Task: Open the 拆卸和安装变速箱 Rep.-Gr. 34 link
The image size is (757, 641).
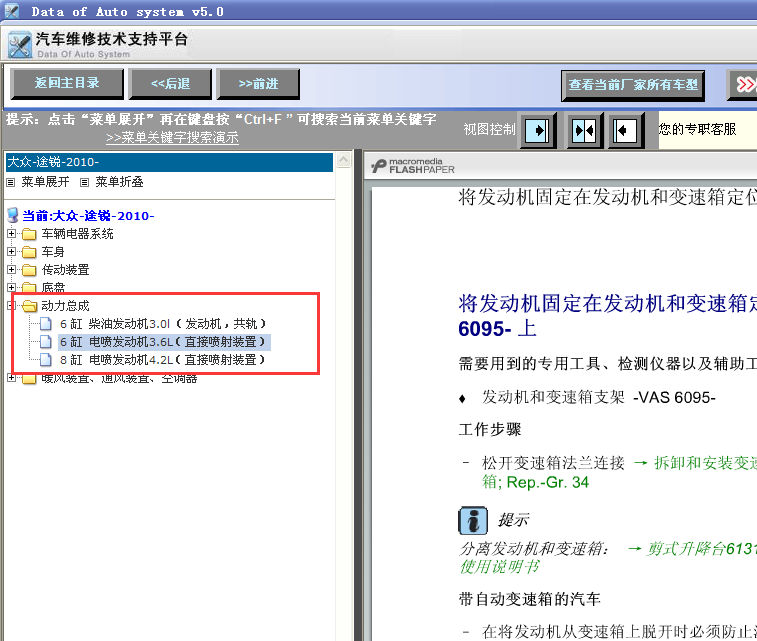Action: [620, 473]
